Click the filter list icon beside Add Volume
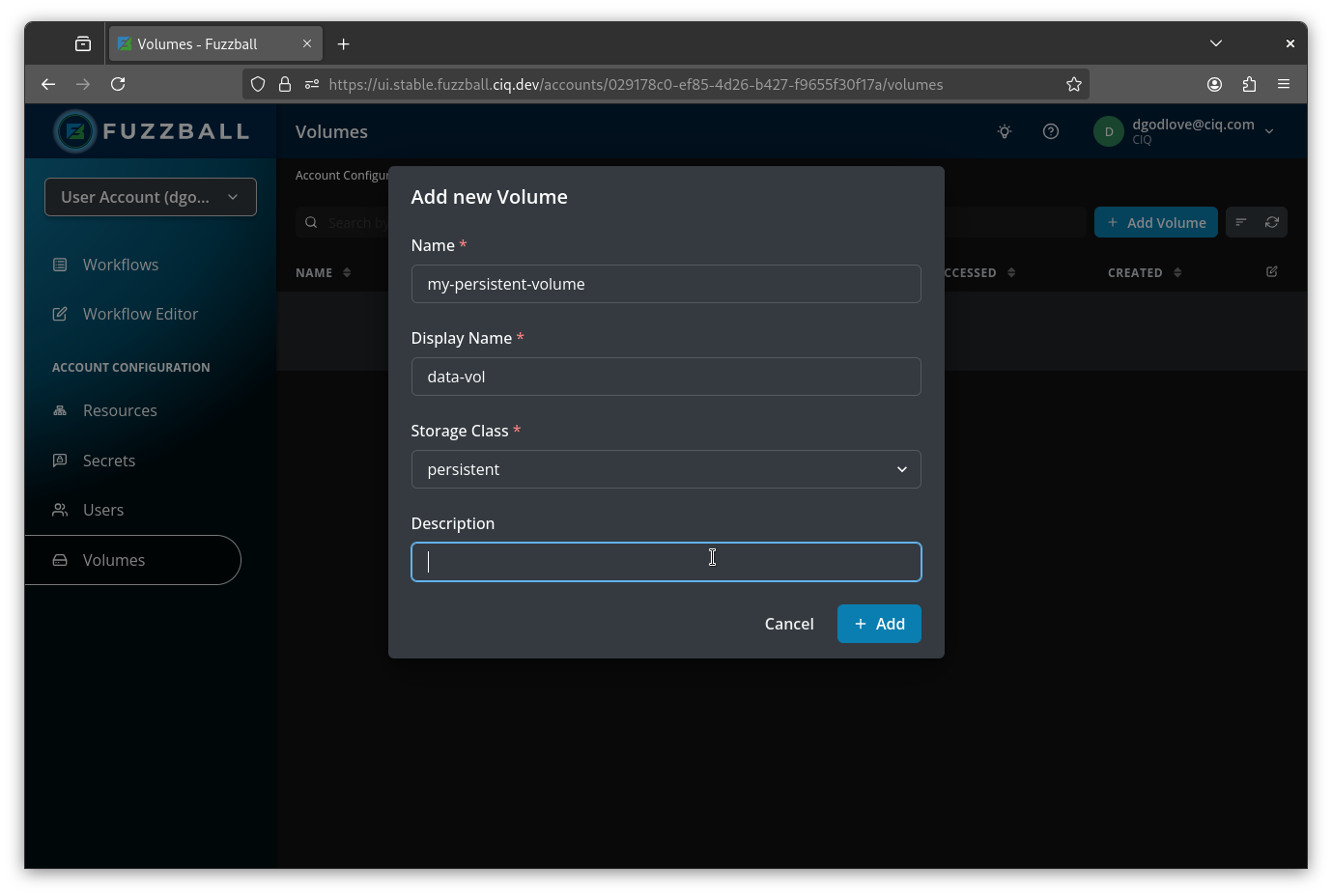1332x896 pixels. tap(1241, 222)
